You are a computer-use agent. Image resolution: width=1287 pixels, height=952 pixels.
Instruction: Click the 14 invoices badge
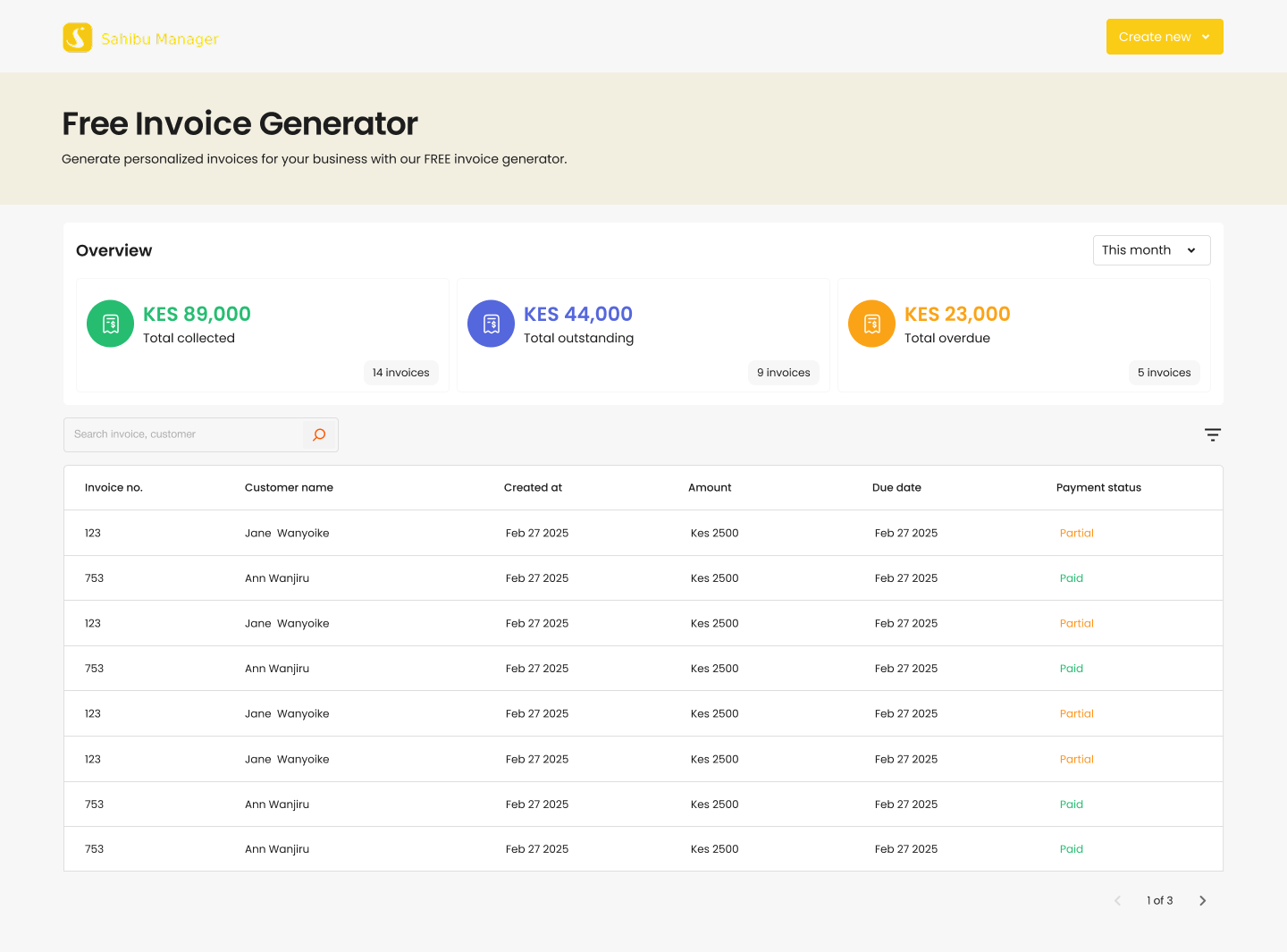click(401, 373)
